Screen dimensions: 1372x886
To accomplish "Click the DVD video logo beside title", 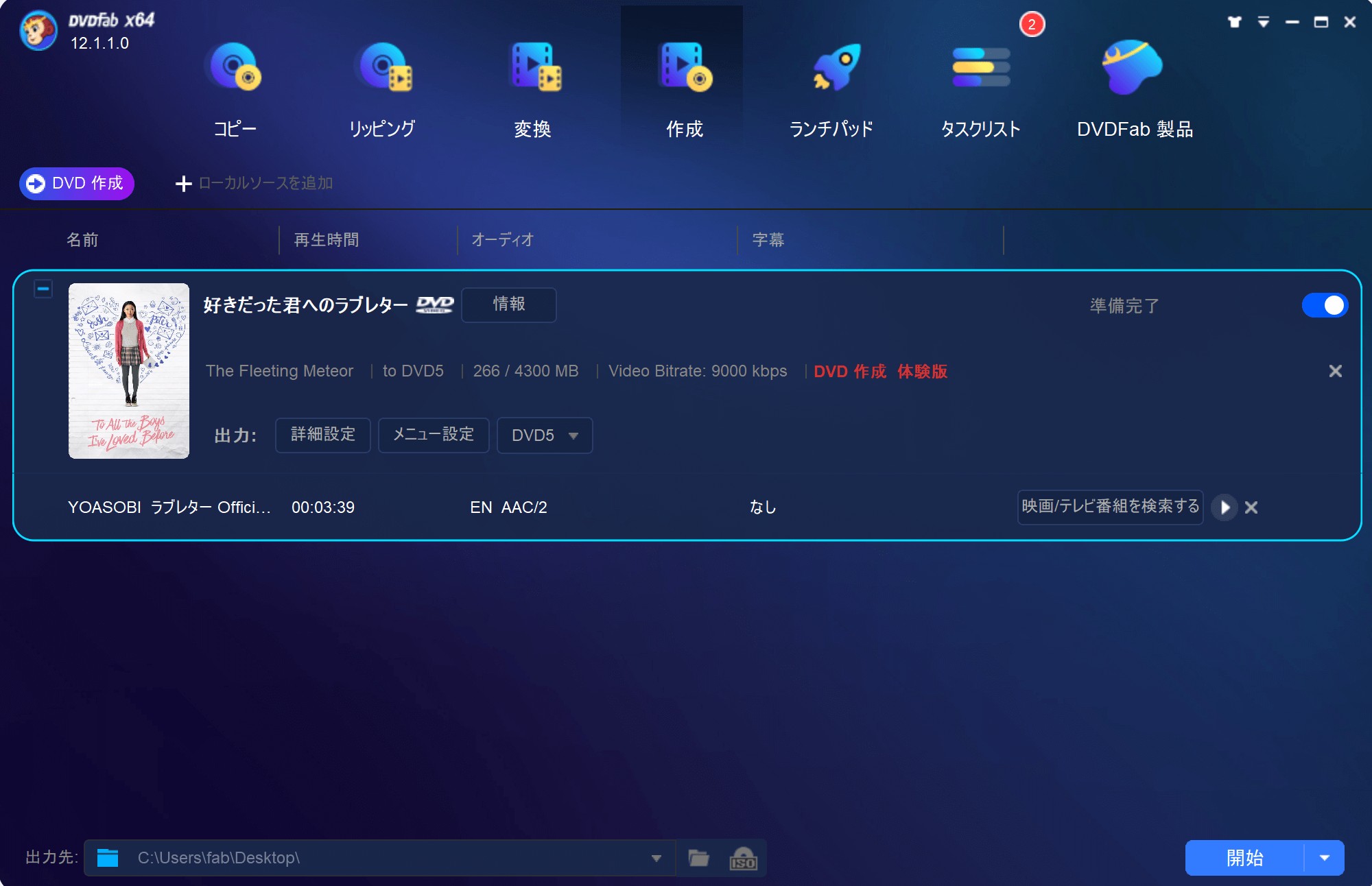I will click(x=435, y=304).
